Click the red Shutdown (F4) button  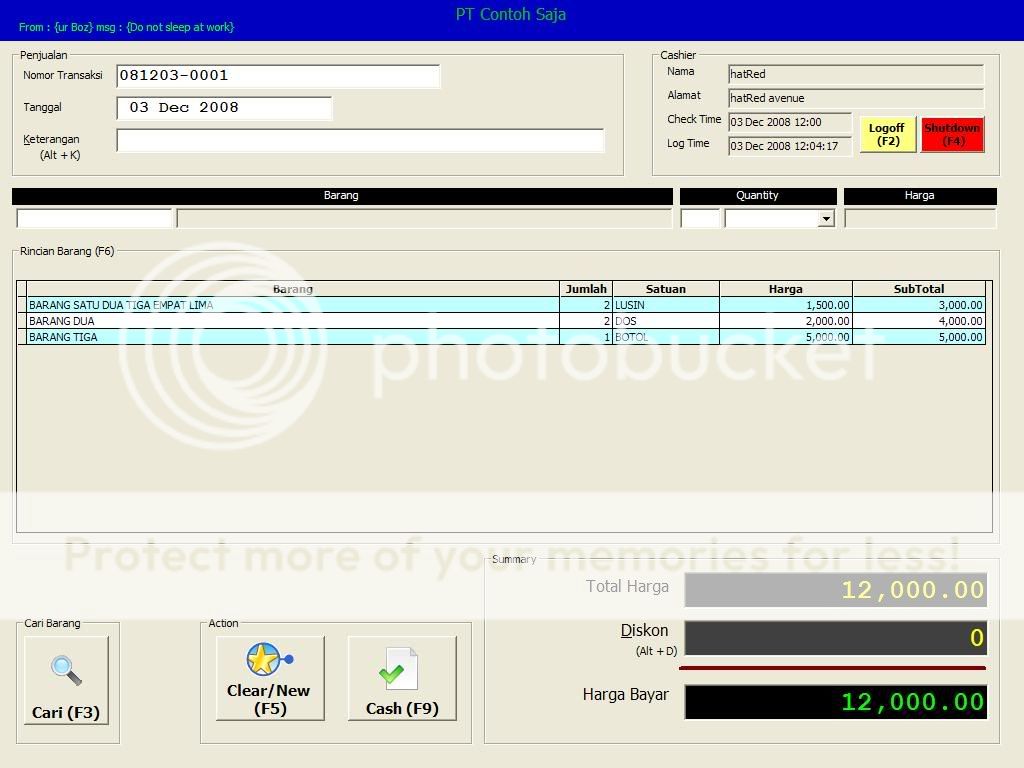coord(952,134)
